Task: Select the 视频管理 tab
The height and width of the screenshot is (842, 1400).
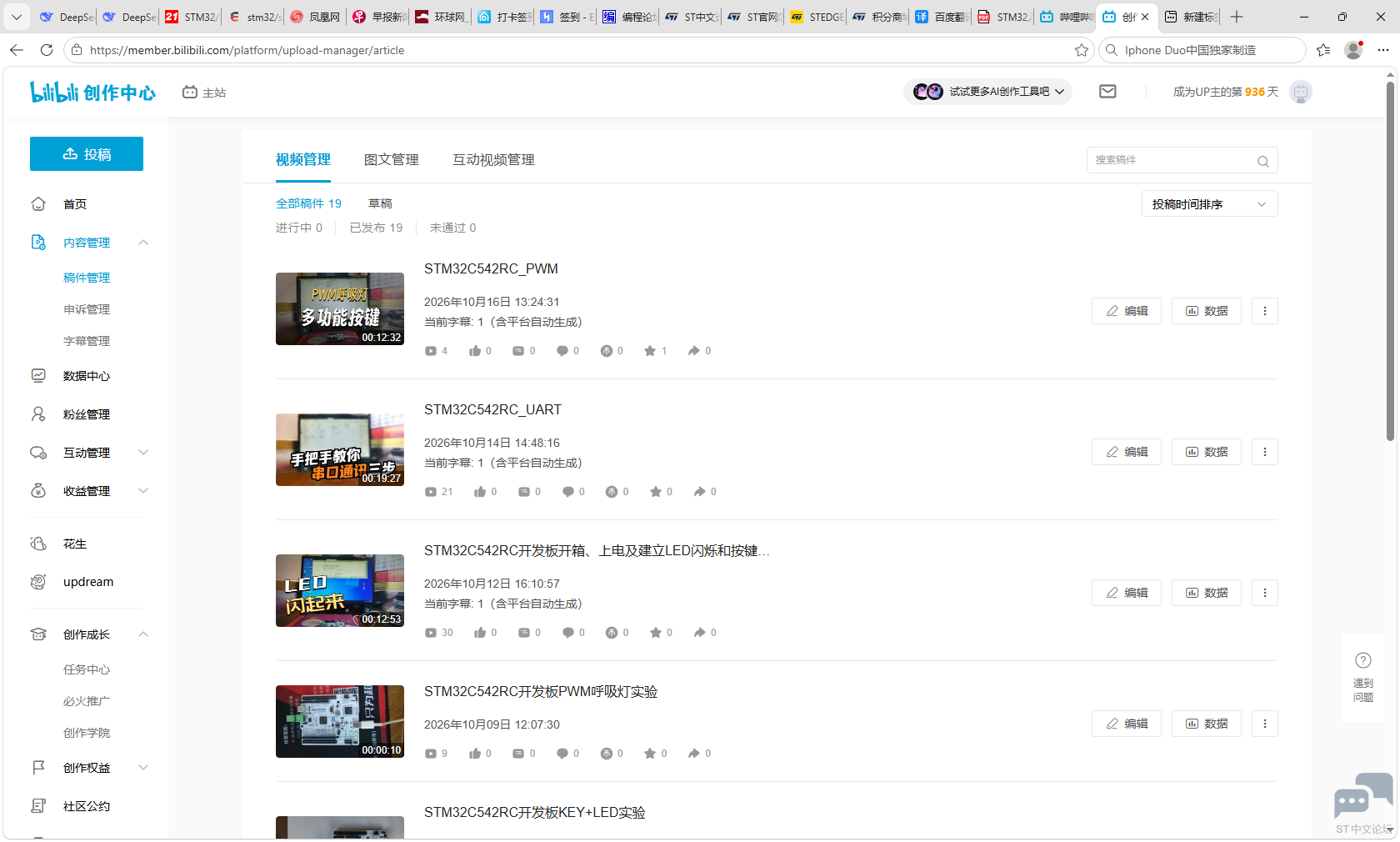Action: click(303, 160)
